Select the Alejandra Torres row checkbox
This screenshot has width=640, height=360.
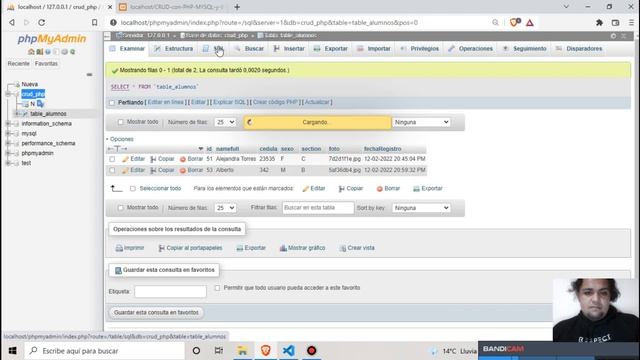point(112,159)
